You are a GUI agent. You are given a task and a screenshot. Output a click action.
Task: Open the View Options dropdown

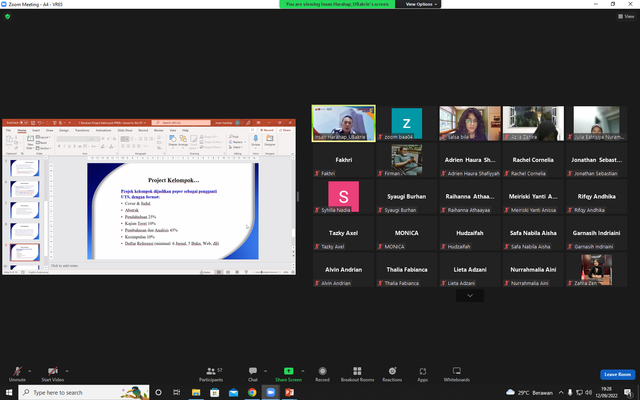pyautogui.click(x=421, y=4)
